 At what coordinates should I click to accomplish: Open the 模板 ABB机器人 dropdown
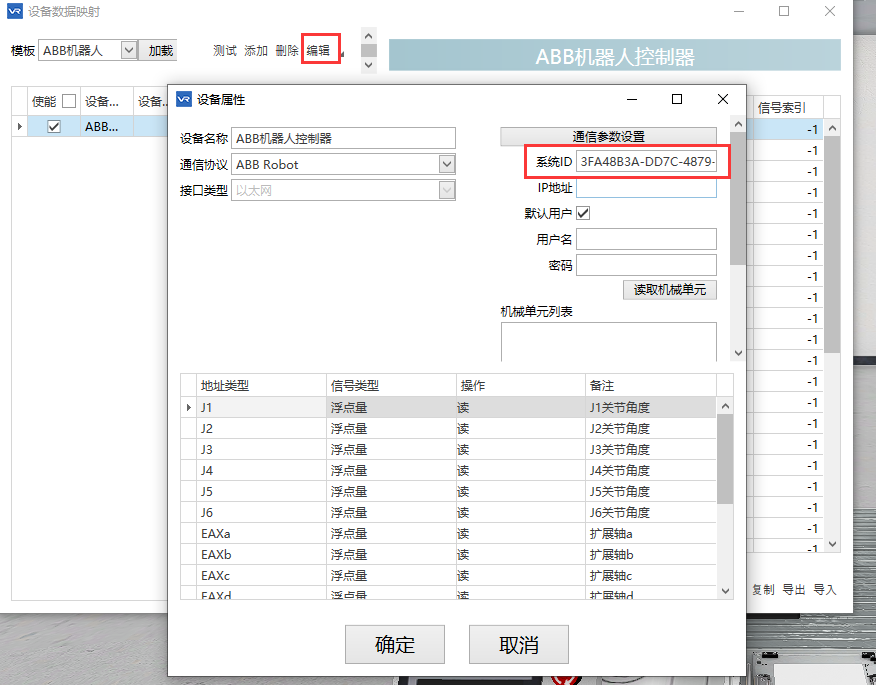[129, 50]
